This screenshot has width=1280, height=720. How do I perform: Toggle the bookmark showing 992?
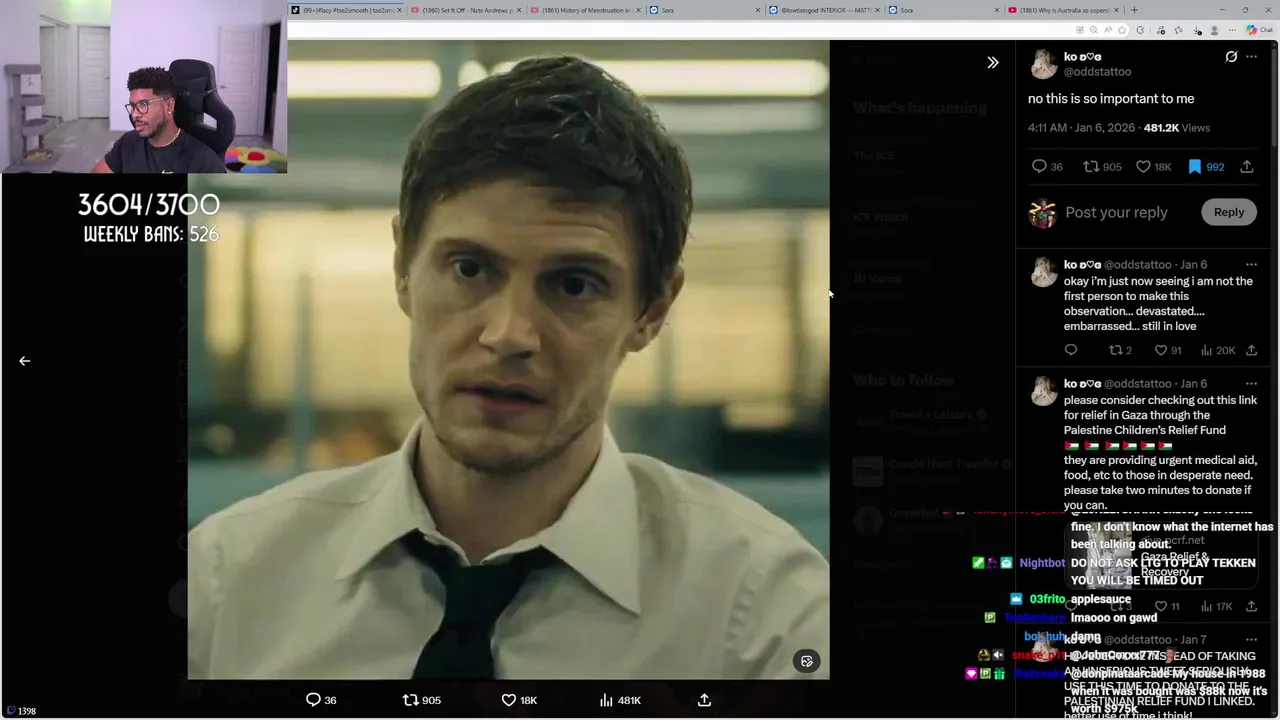coord(1205,167)
